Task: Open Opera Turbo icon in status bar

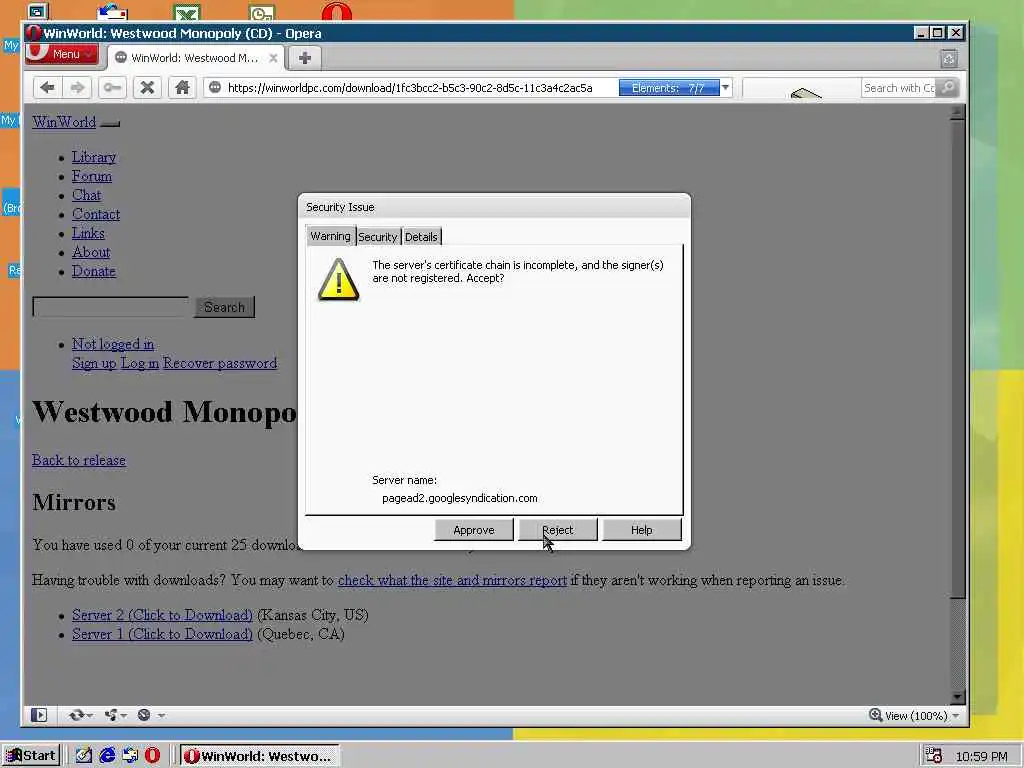Action: click(144, 715)
